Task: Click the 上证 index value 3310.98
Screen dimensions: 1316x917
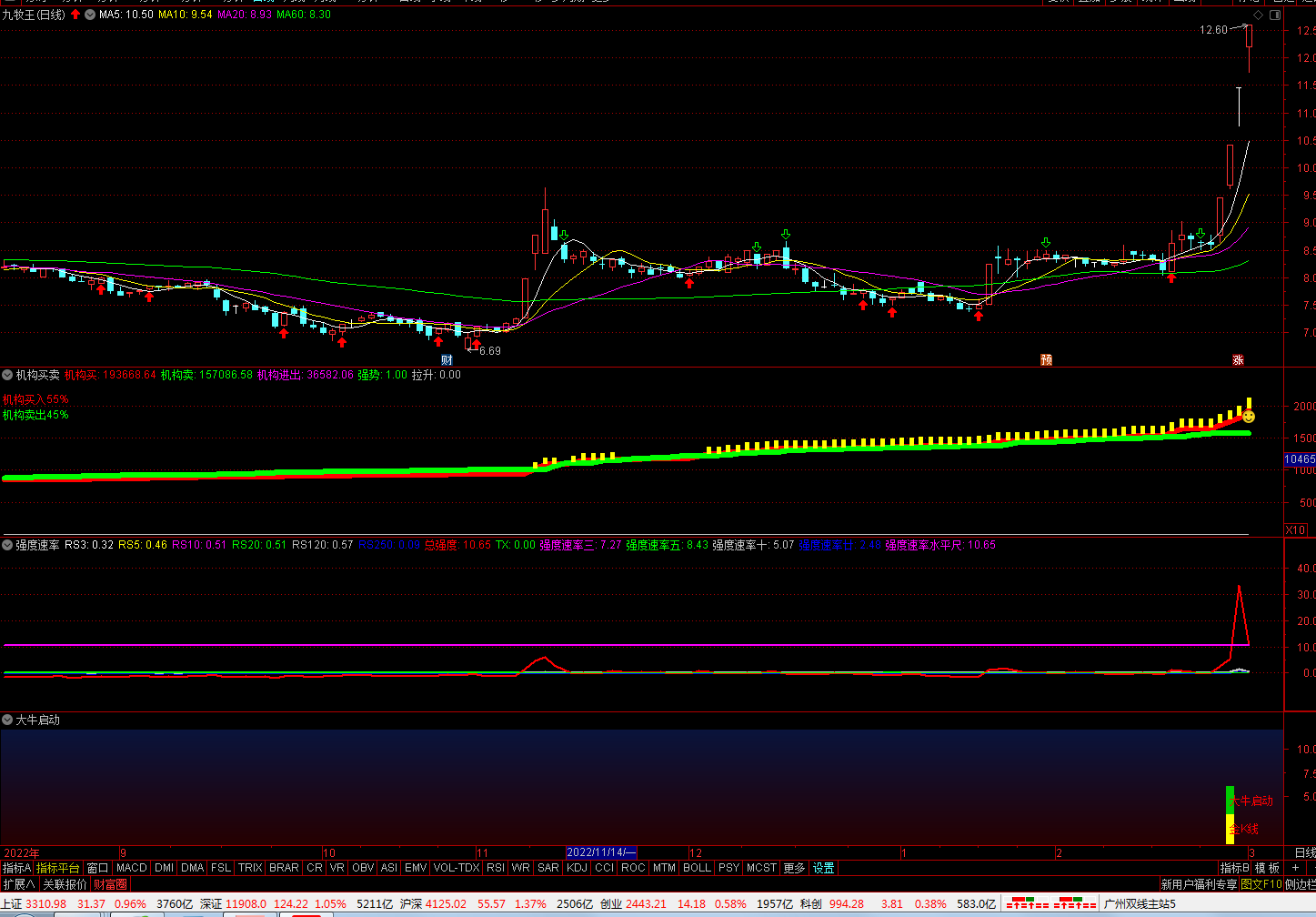Action: point(45,903)
